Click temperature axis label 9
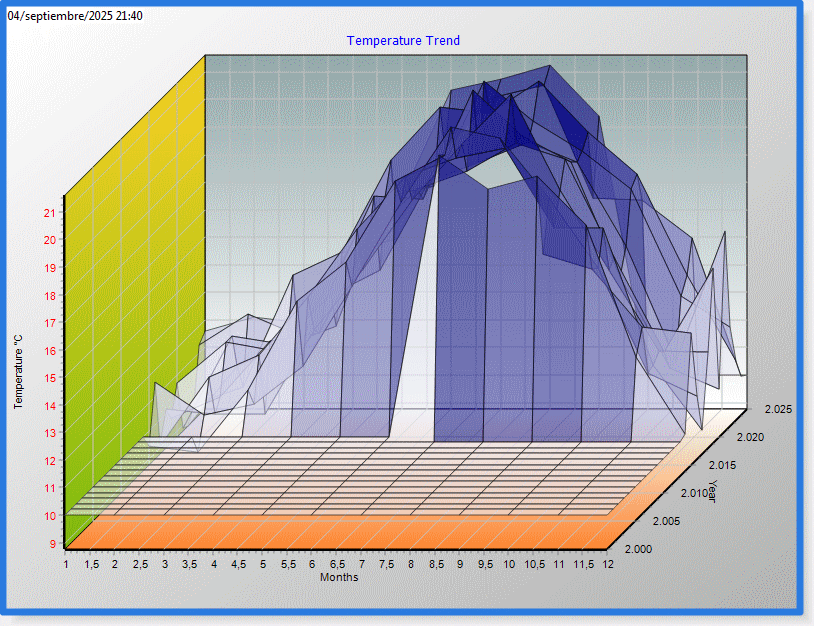Screen dimensions: 814x626 point(52,543)
